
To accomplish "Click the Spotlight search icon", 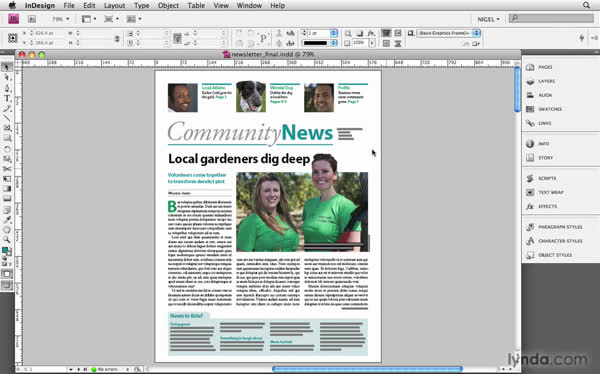I will (586, 5).
